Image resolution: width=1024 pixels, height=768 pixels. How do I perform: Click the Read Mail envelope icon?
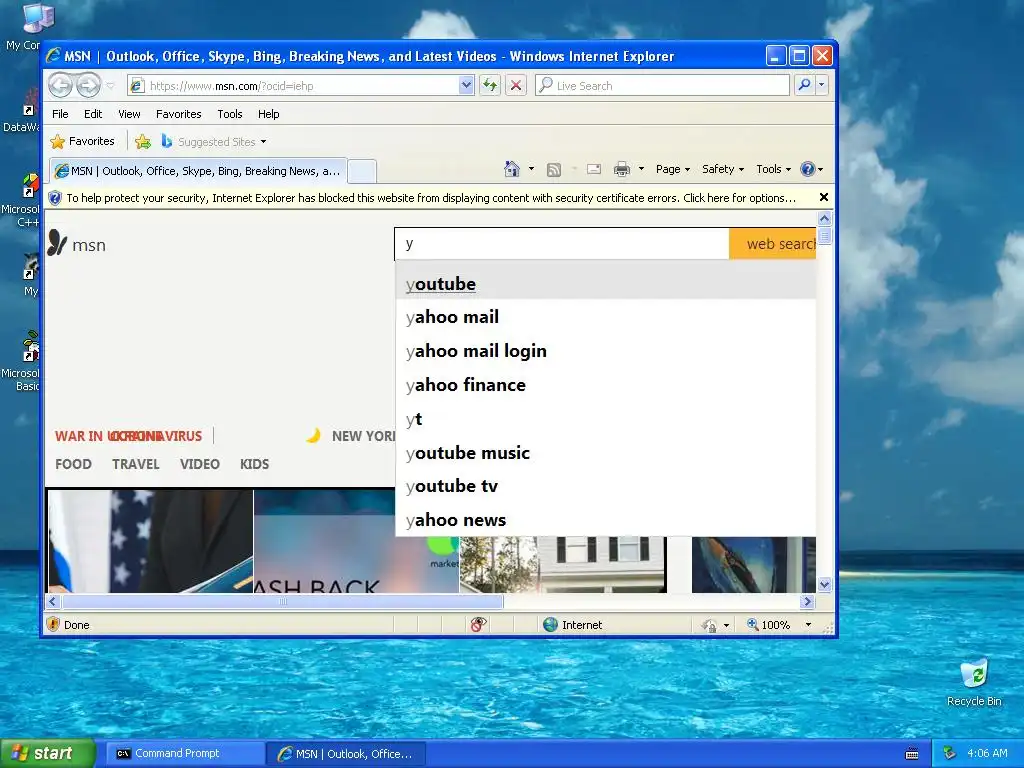click(594, 170)
